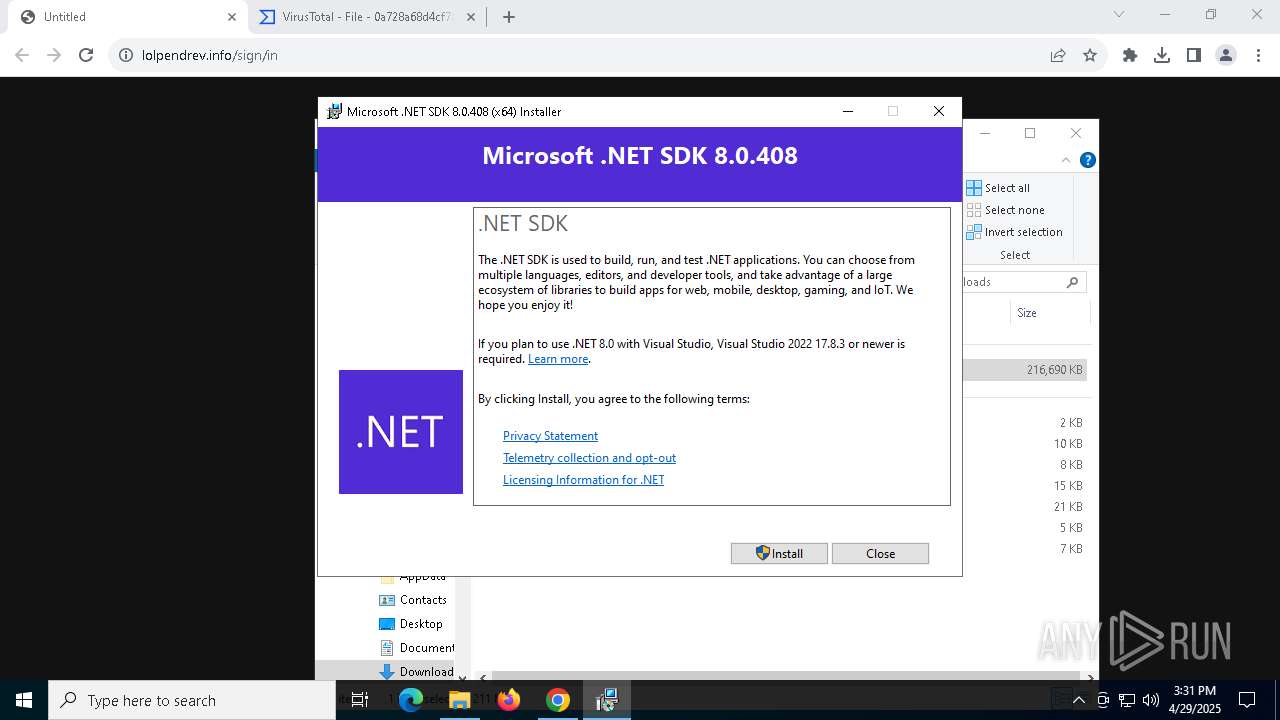The height and width of the screenshot is (720, 1280).
Task: Bookmark this page with the star icon
Action: [1090, 55]
